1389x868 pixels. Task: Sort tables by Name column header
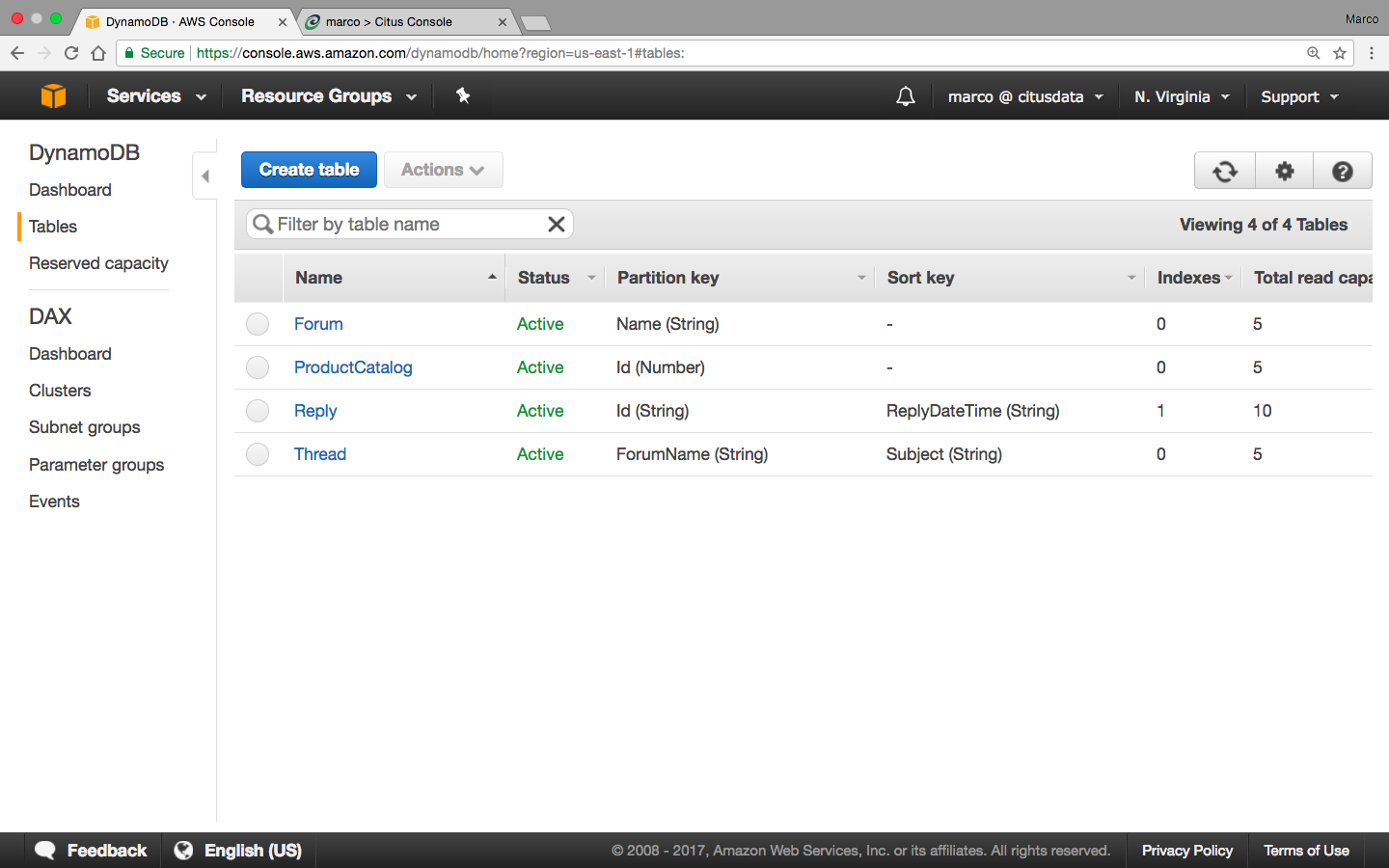[394, 278]
